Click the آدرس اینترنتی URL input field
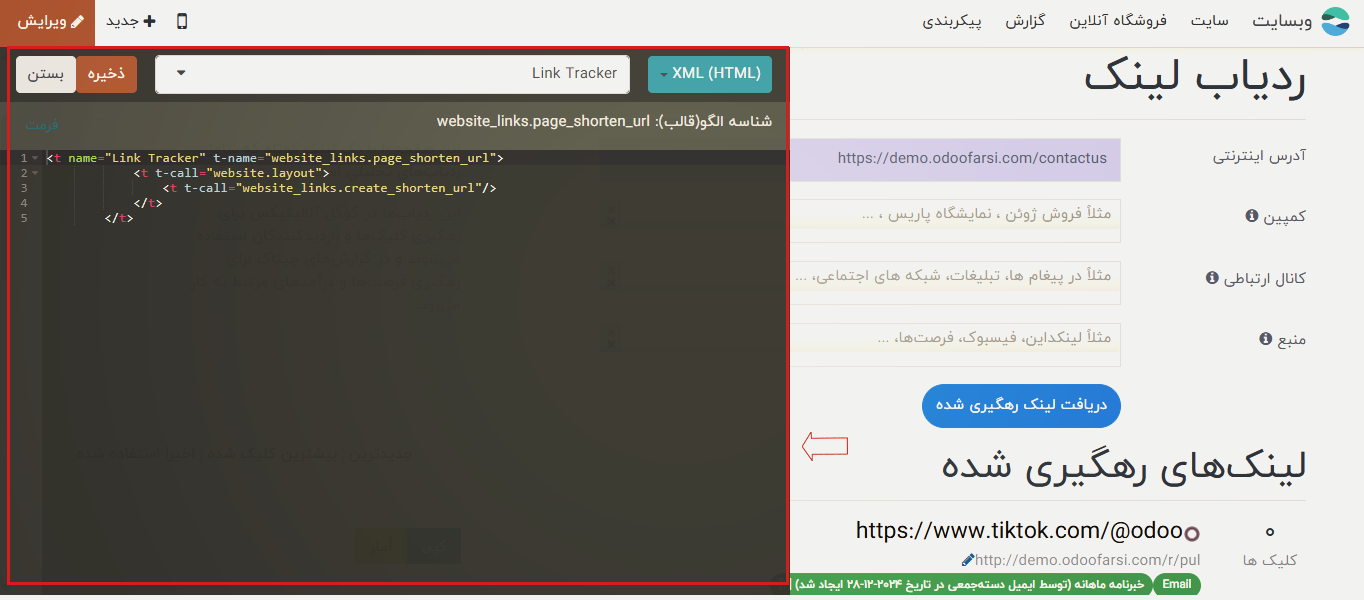This screenshot has height=600, width=1364. (x=955, y=158)
